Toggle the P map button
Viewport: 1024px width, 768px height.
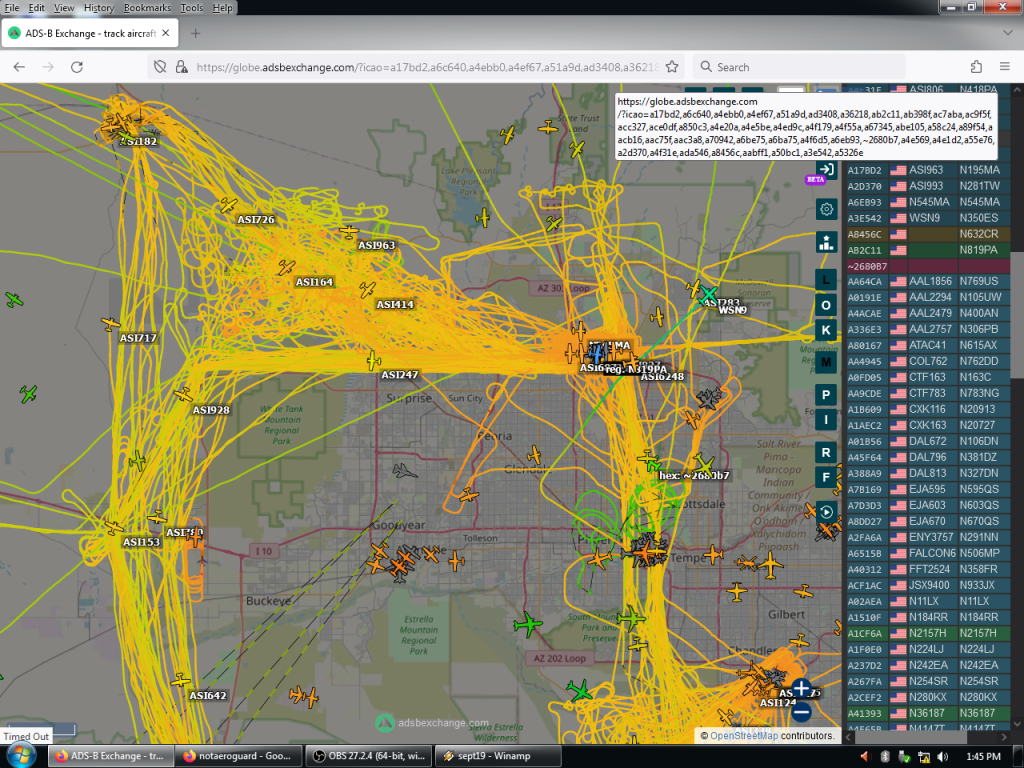point(826,394)
